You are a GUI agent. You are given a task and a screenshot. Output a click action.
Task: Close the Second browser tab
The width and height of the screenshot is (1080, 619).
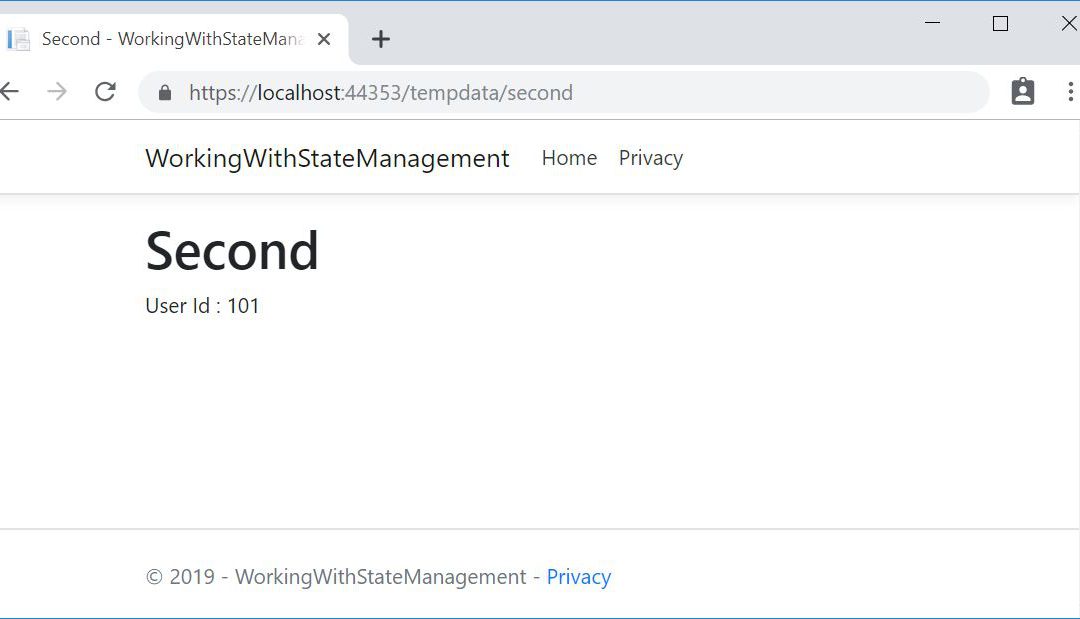pos(323,39)
